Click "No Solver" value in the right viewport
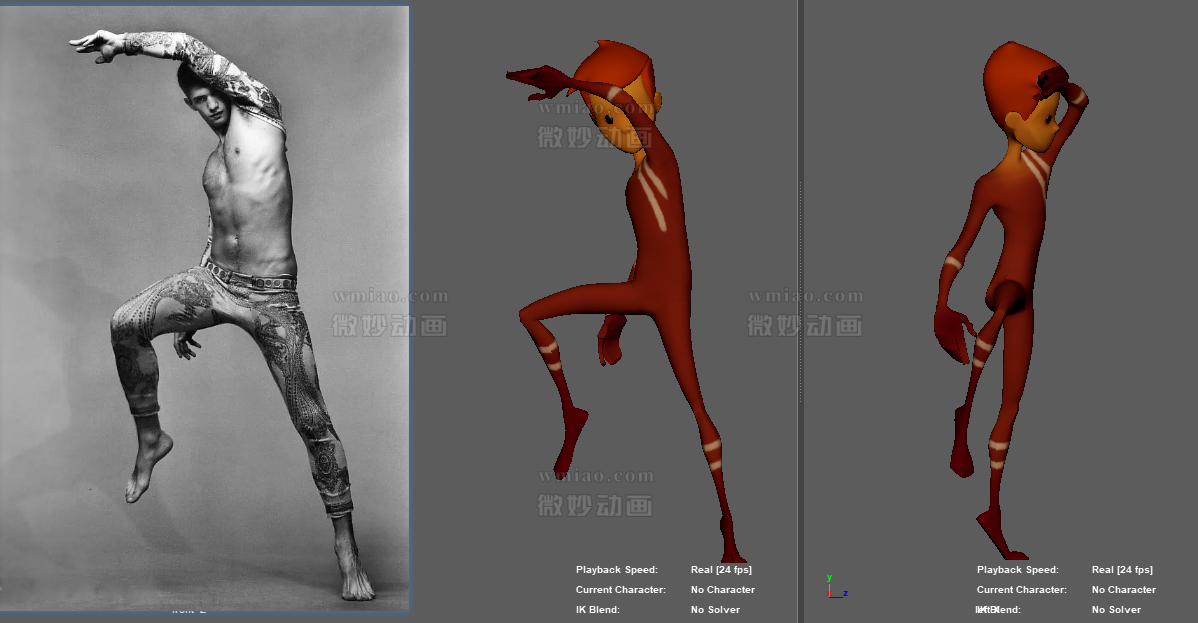Screen dimensions: 1198x623 [1116, 610]
